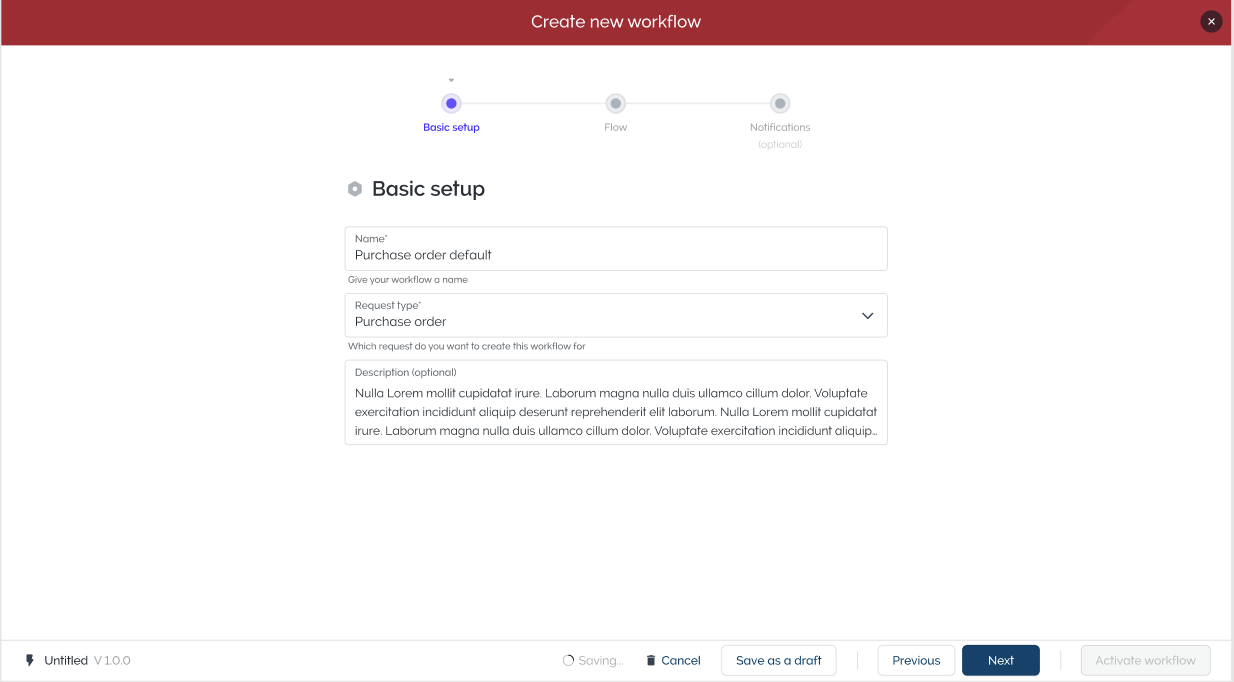1234x682 pixels.
Task: Click the Activate workflow button
Action: pyautogui.click(x=1145, y=660)
